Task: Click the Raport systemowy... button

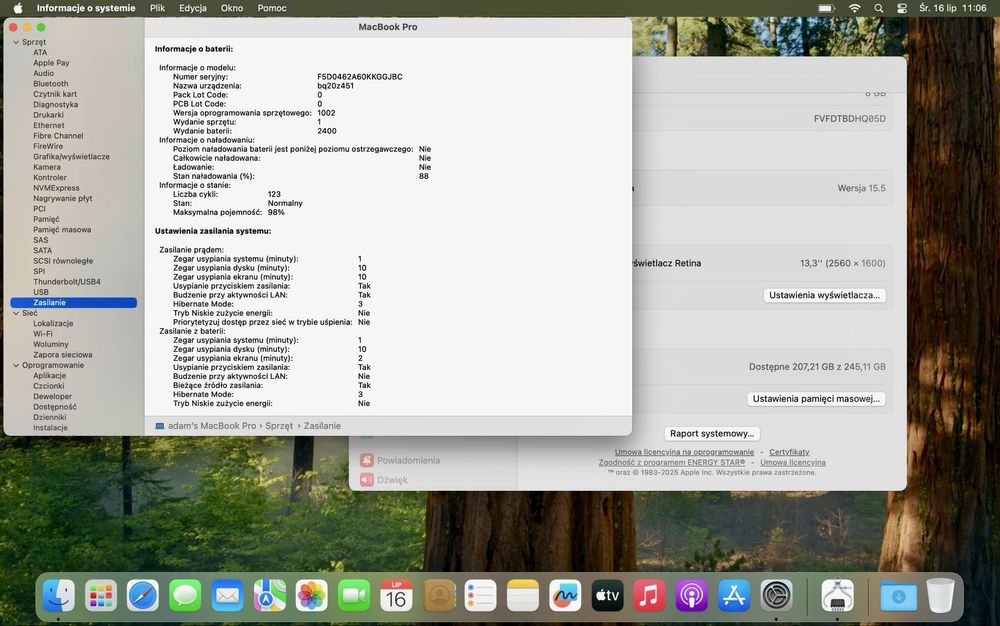Action: [x=712, y=433]
